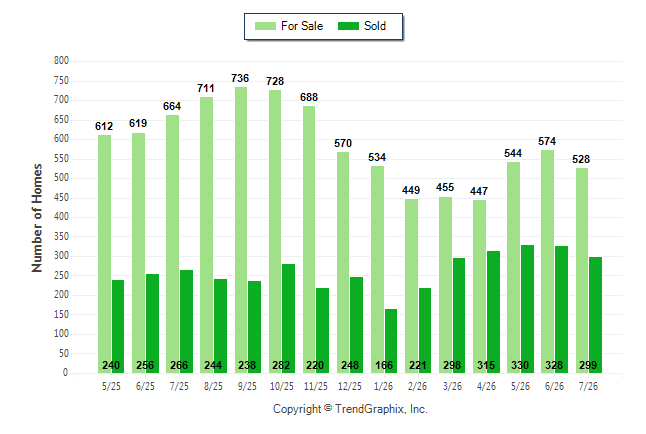Screen dimensions: 646x434
Task: Click the 7/26 Sold bar labeled 299
Action: [595, 315]
